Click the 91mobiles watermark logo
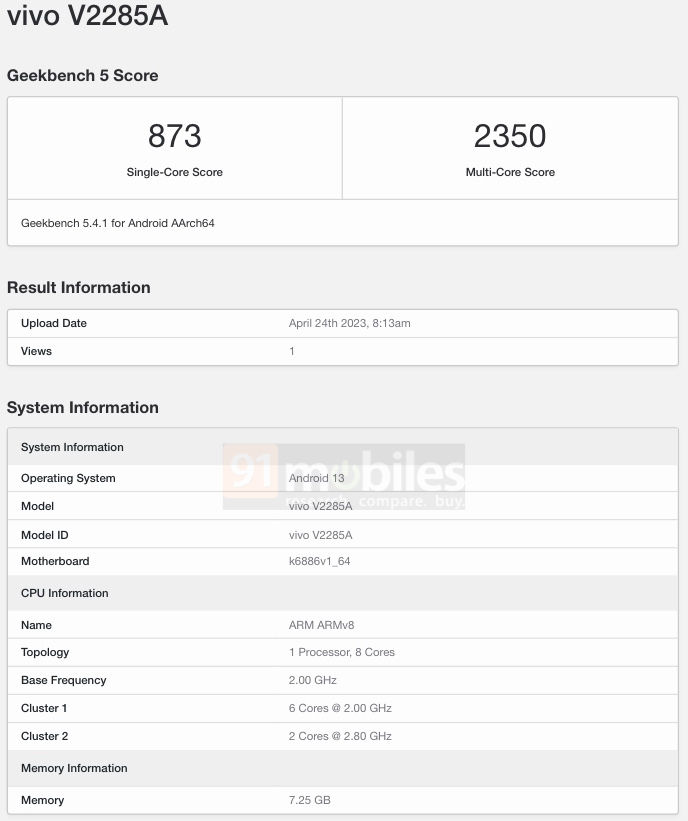 (x=344, y=476)
